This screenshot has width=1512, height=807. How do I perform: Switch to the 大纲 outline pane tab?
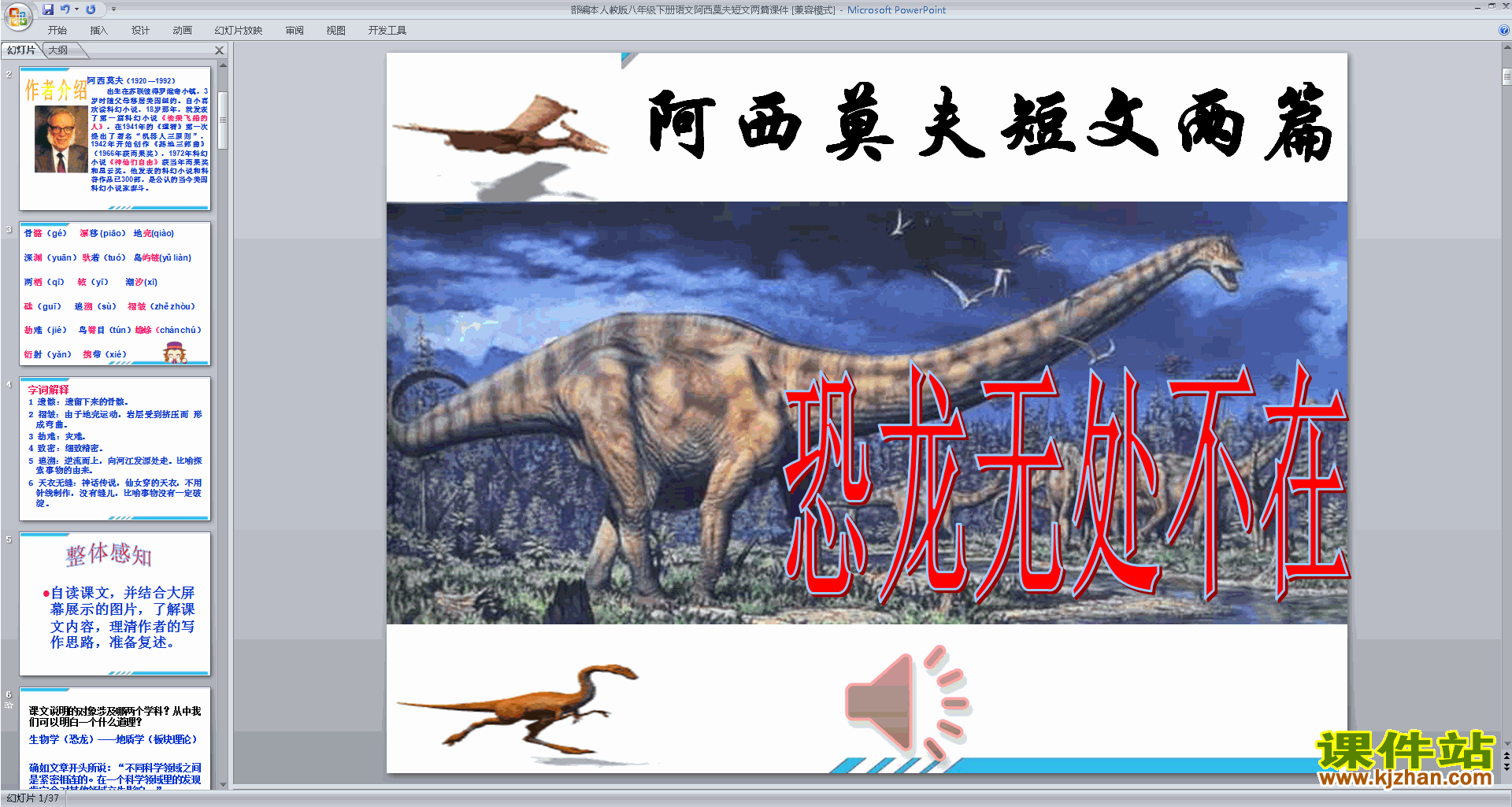pos(58,50)
